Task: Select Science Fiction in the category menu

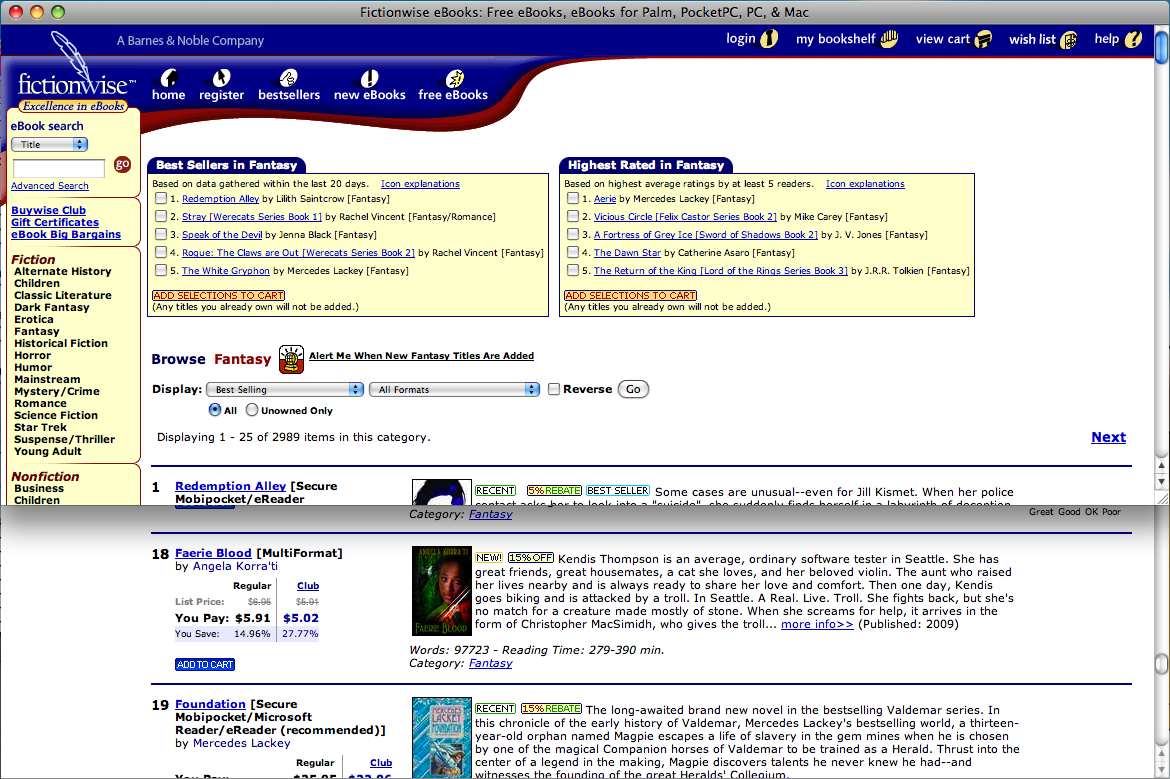Action: coord(56,415)
